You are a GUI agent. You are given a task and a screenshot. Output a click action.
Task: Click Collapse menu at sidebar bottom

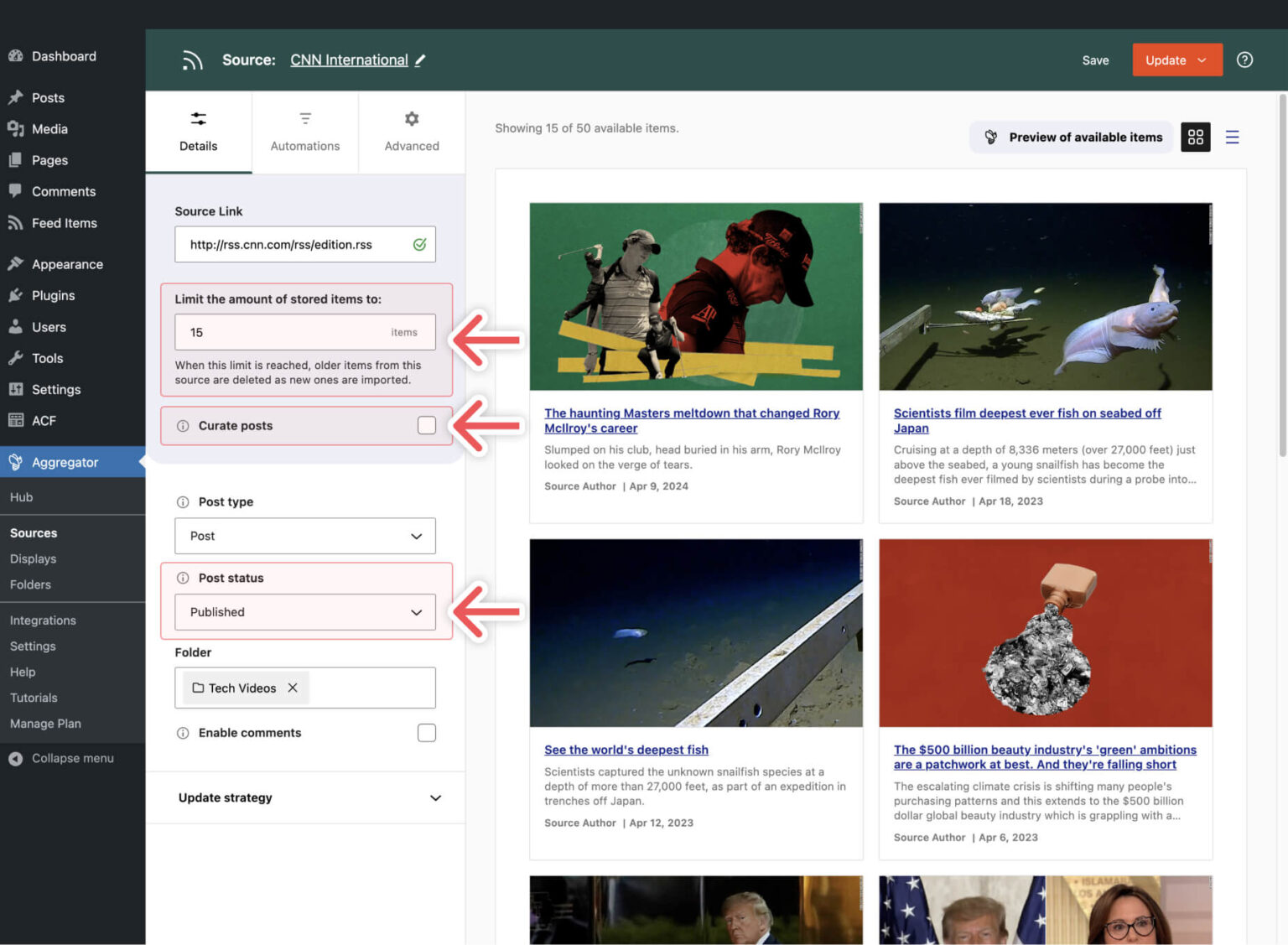(x=72, y=758)
